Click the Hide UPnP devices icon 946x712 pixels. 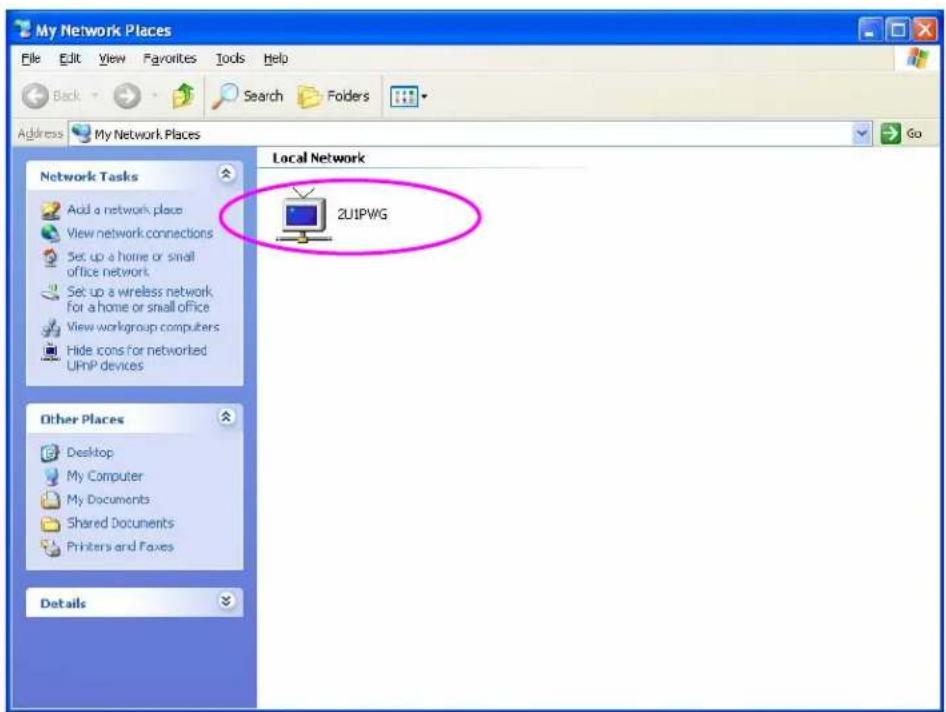pos(51,351)
